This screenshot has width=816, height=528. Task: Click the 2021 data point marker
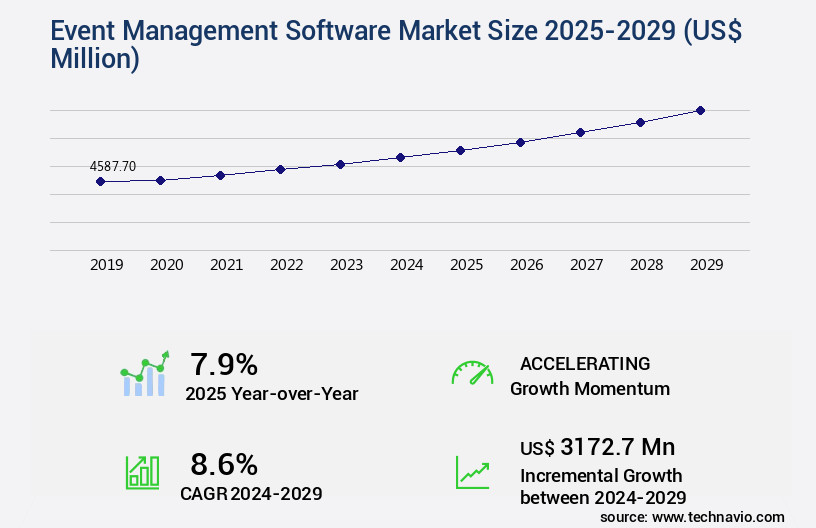[x=220, y=175]
